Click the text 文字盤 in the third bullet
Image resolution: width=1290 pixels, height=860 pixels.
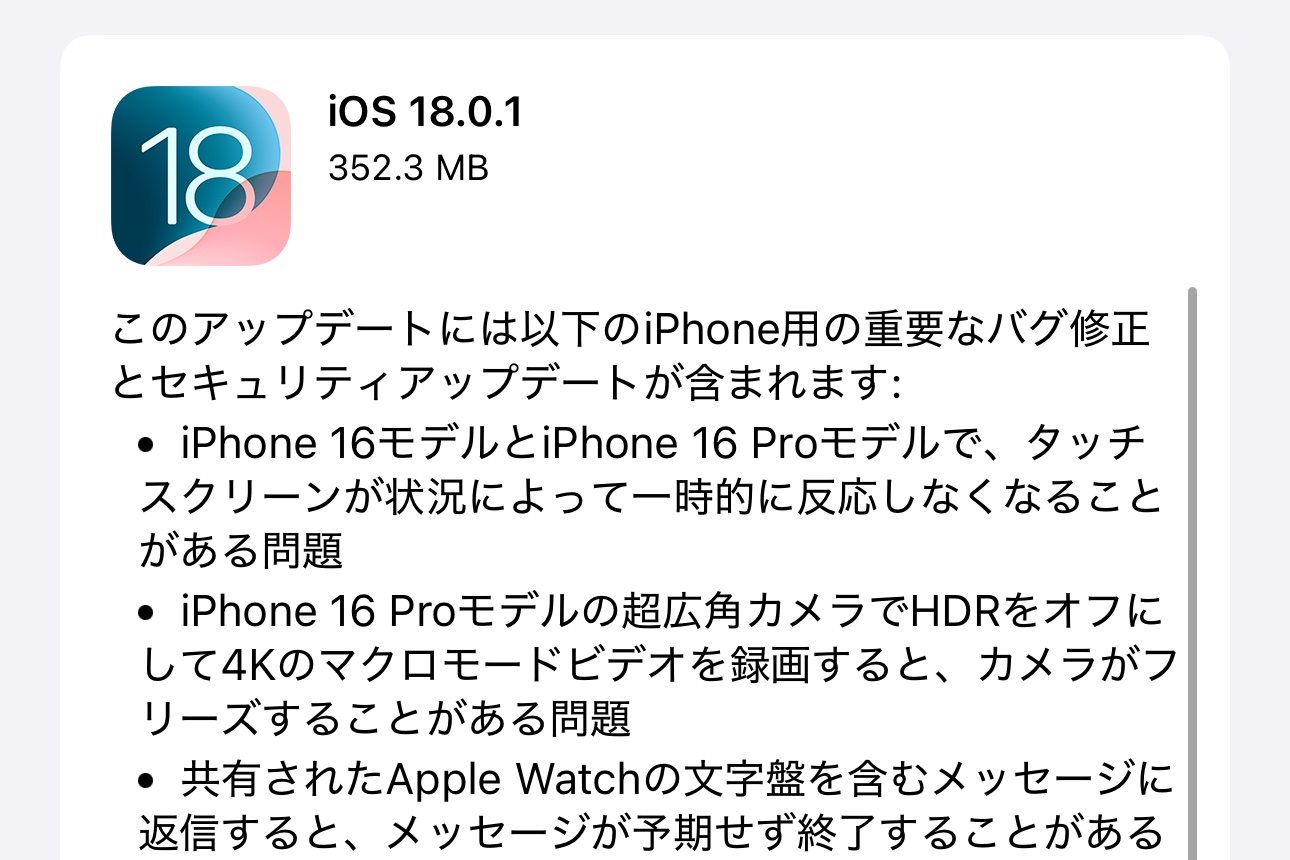click(716, 775)
